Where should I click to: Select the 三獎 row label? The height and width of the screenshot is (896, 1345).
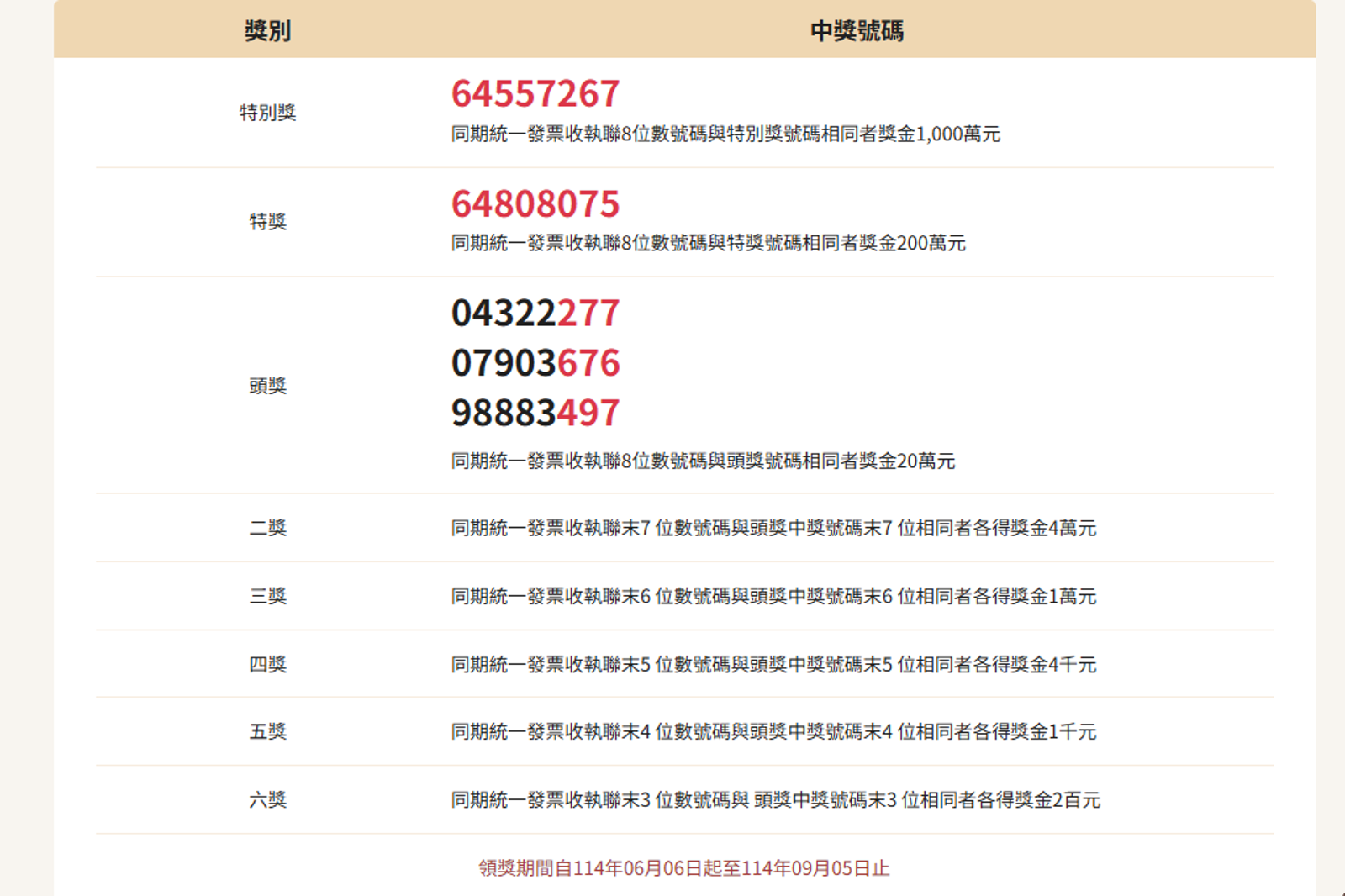tap(267, 596)
